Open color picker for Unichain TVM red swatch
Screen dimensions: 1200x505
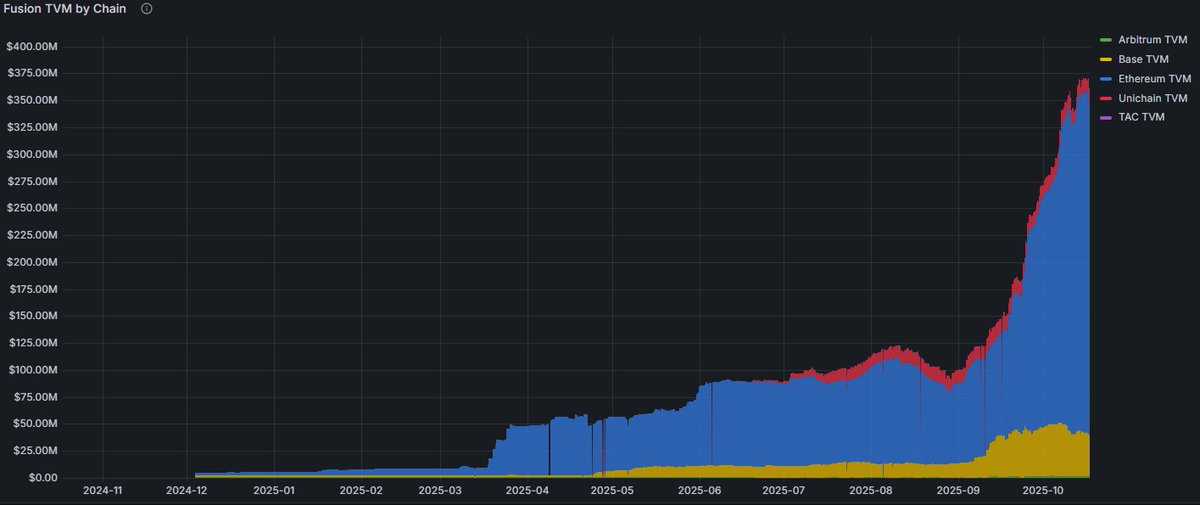pyautogui.click(x=1105, y=98)
